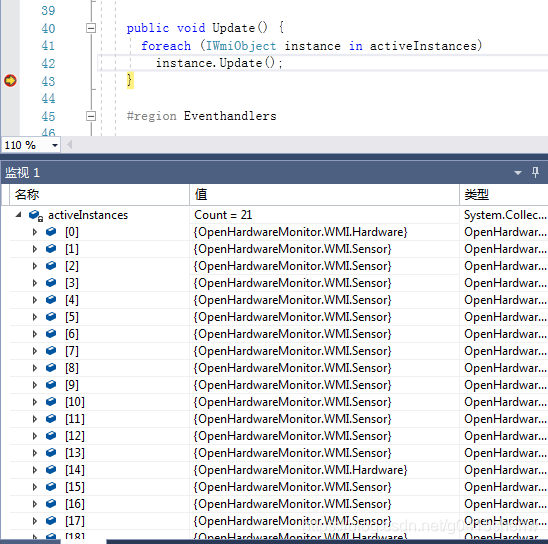Viewport: 548px width, 544px height.
Task: Click the object icon of element [7]
Action: [51, 350]
